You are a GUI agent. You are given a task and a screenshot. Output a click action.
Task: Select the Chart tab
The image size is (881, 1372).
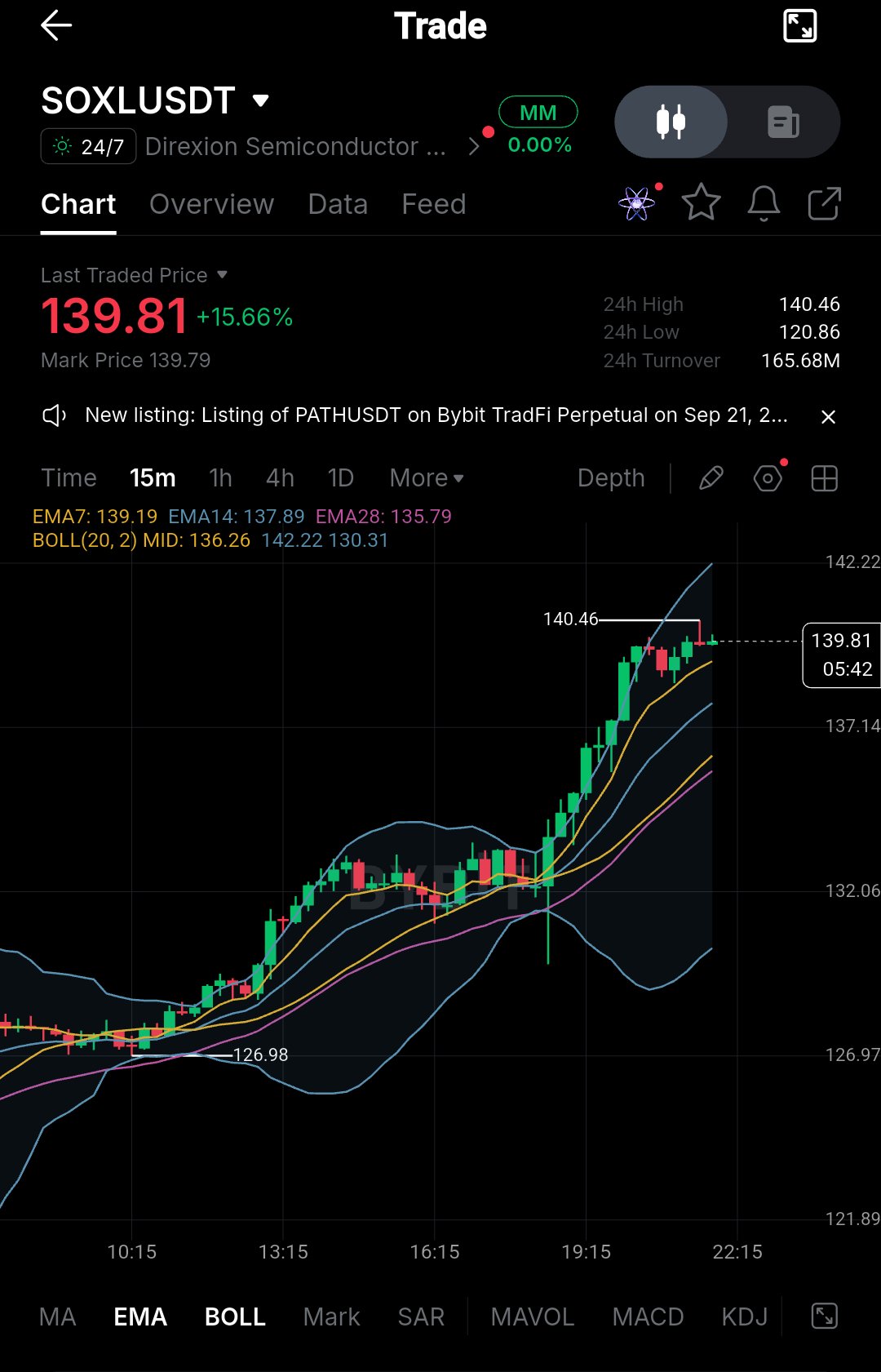point(78,204)
